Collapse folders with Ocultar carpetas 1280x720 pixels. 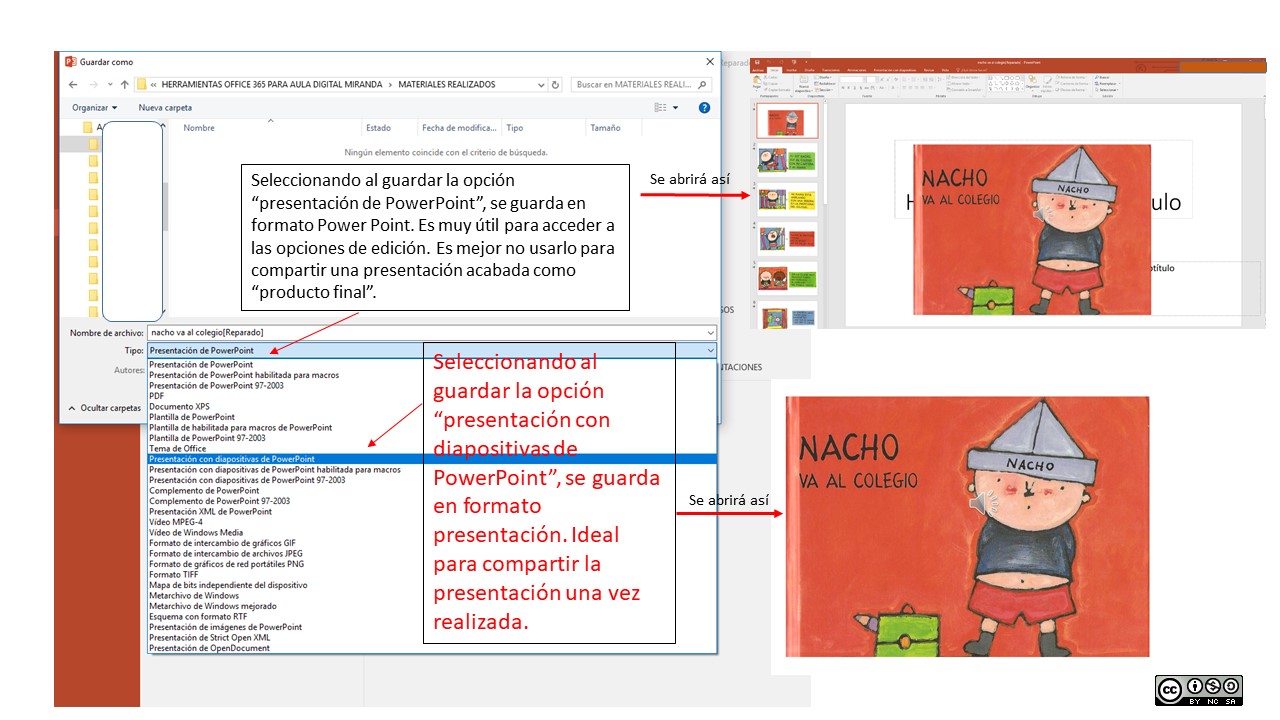point(104,408)
